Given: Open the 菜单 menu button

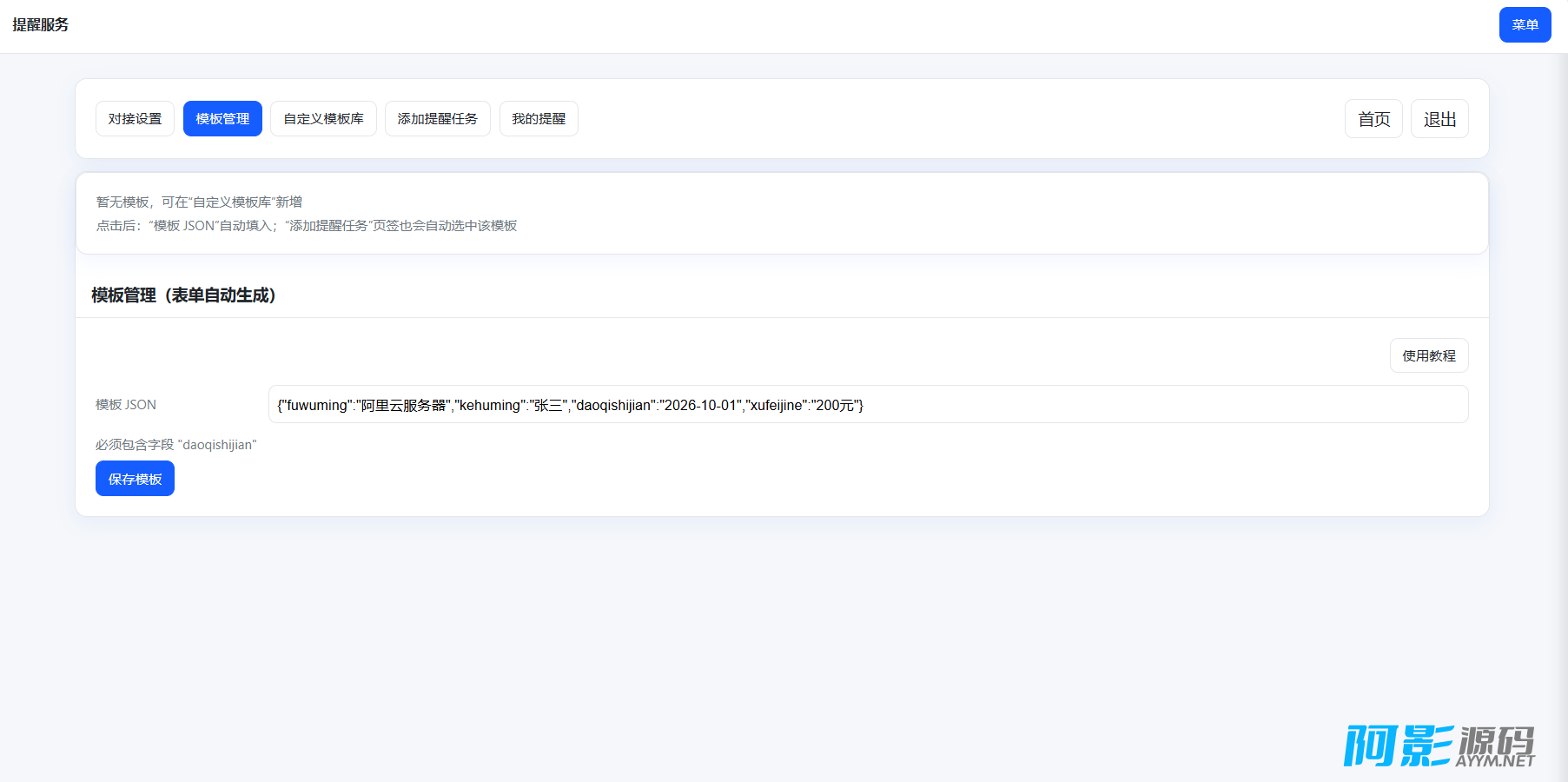Looking at the screenshot, I should [x=1525, y=25].
